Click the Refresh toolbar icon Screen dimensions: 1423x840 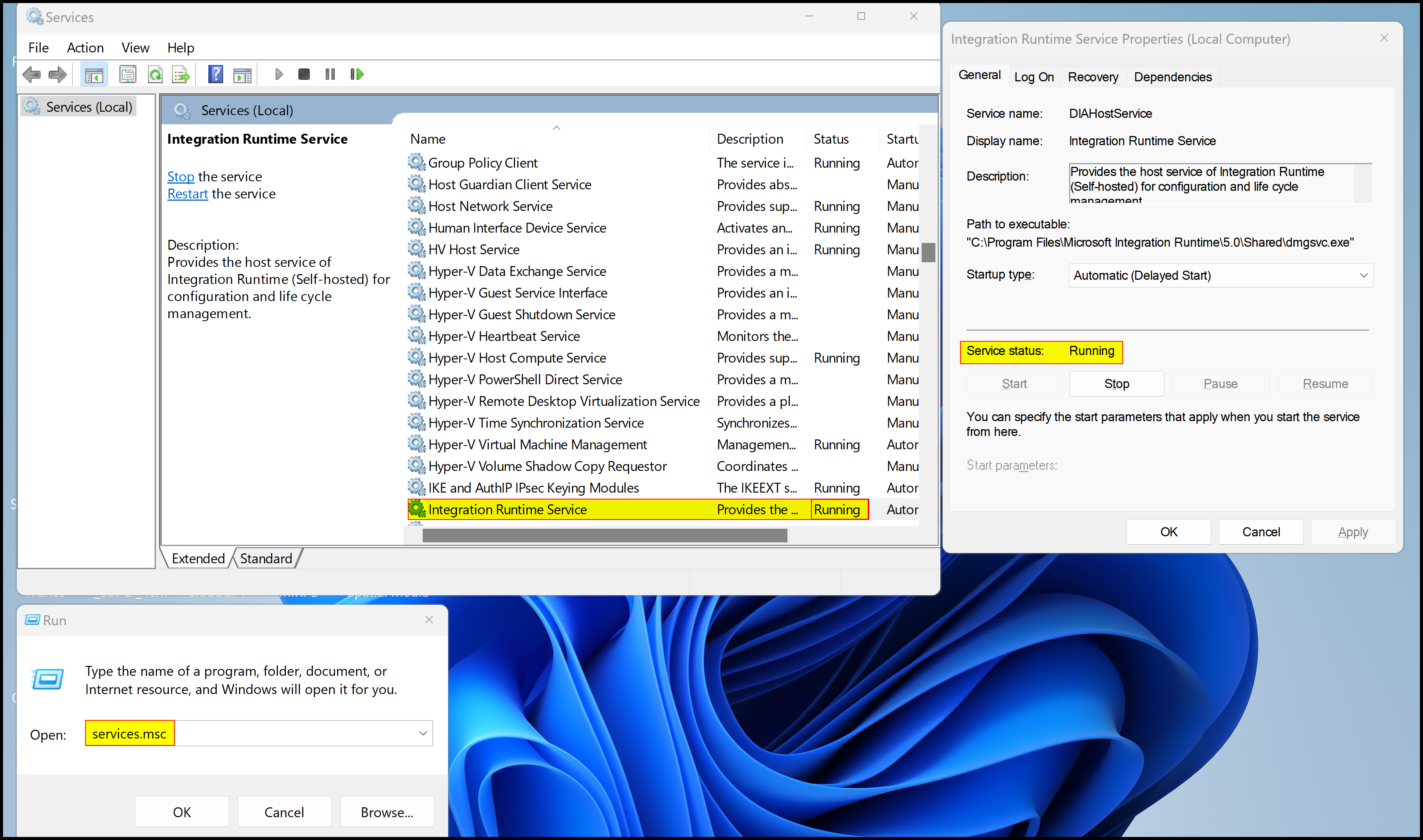click(x=155, y=74)
